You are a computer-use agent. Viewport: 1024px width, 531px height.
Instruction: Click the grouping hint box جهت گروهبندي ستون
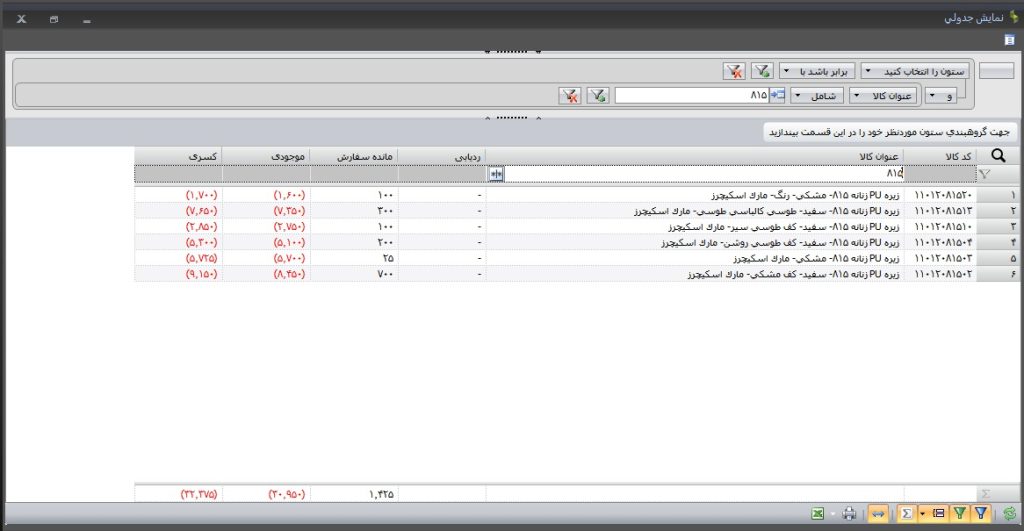pyautogui.click(x=889, y=132)
